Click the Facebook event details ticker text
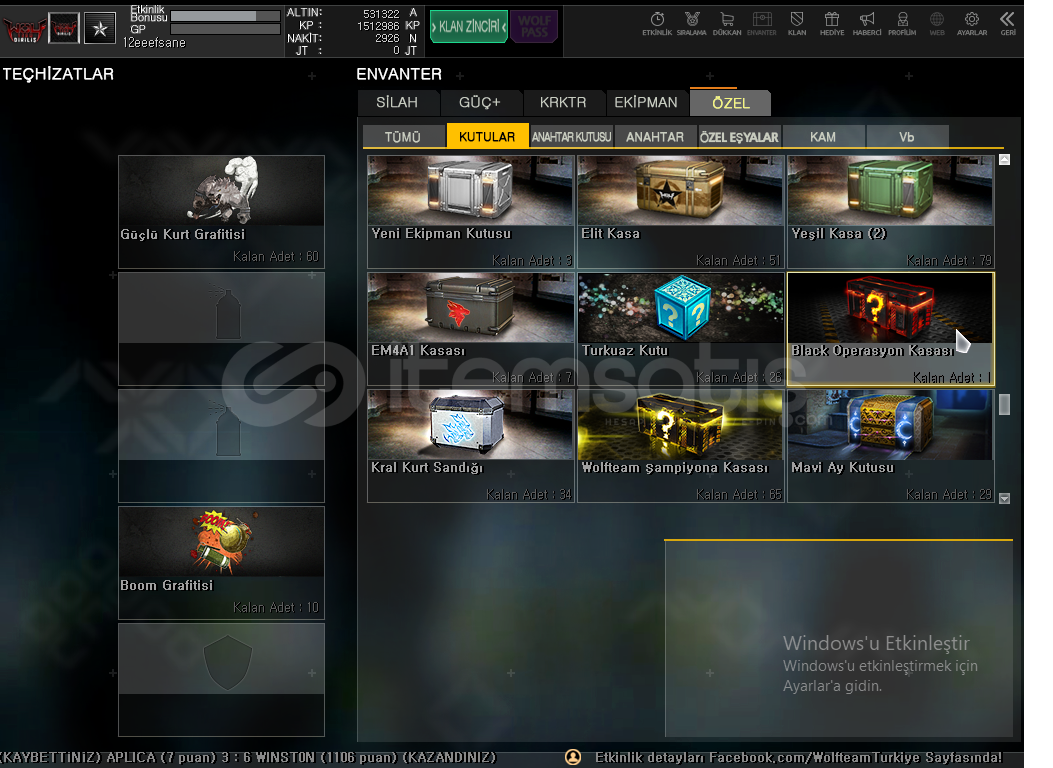This screenshot has width=1053, height=768. 798,757
